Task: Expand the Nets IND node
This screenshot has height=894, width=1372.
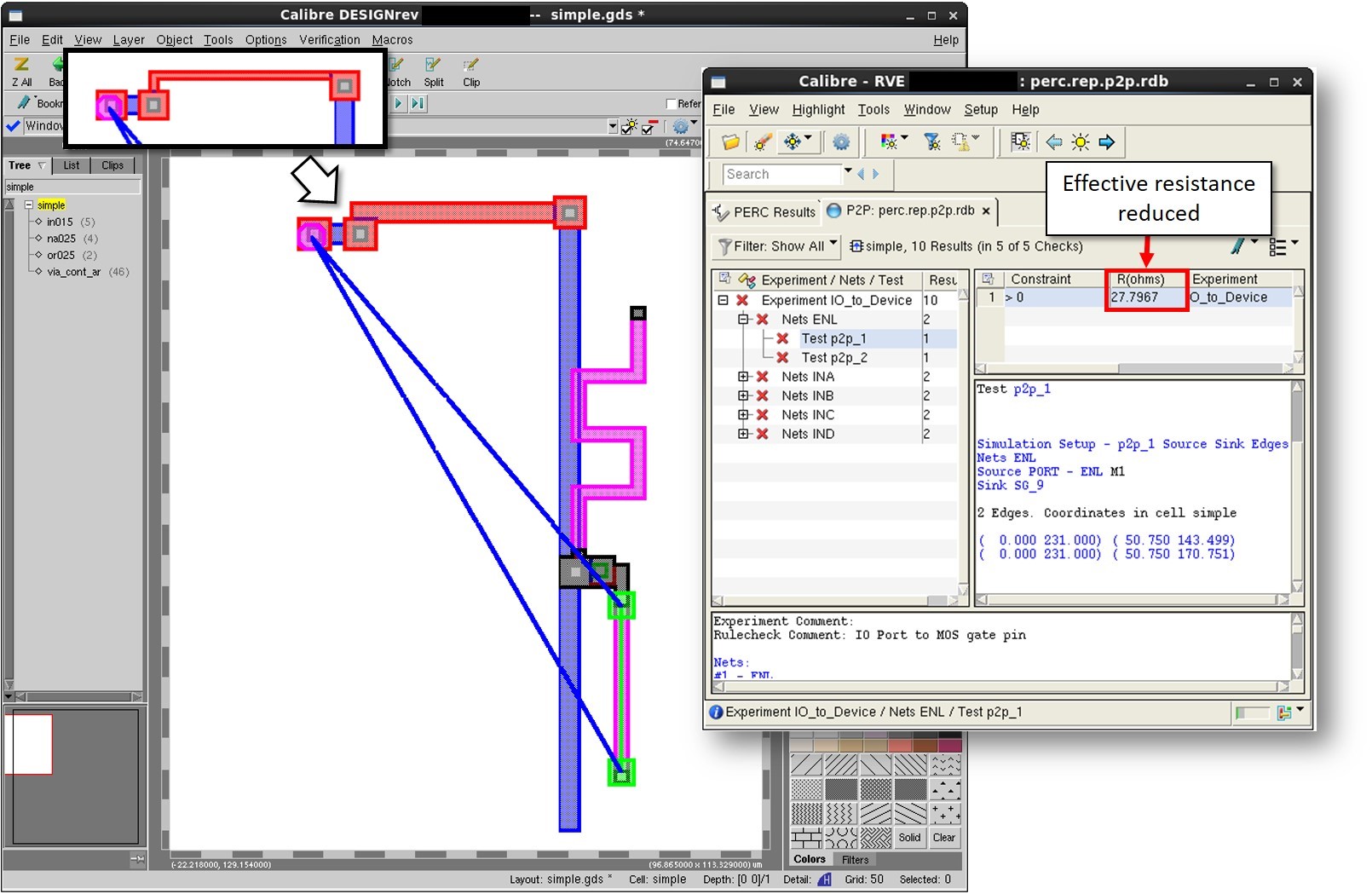Action: [743, 434]
